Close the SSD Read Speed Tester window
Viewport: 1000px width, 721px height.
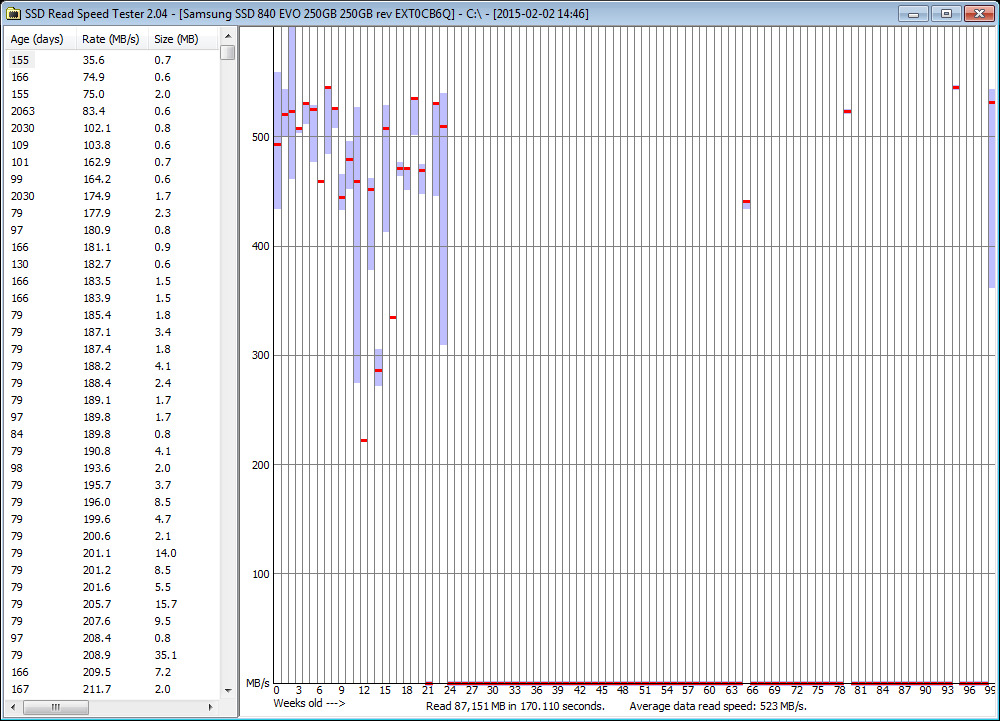[x=979, y=13]
